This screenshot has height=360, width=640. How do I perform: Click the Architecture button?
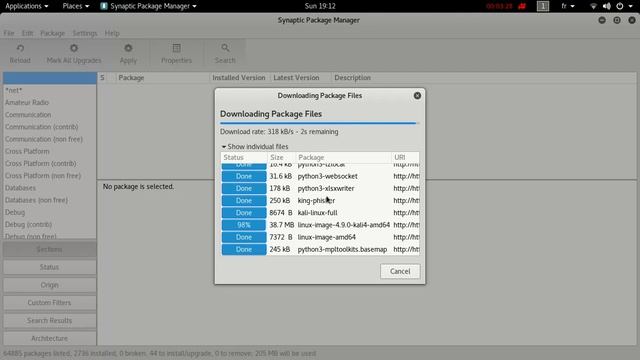point(49,338)
